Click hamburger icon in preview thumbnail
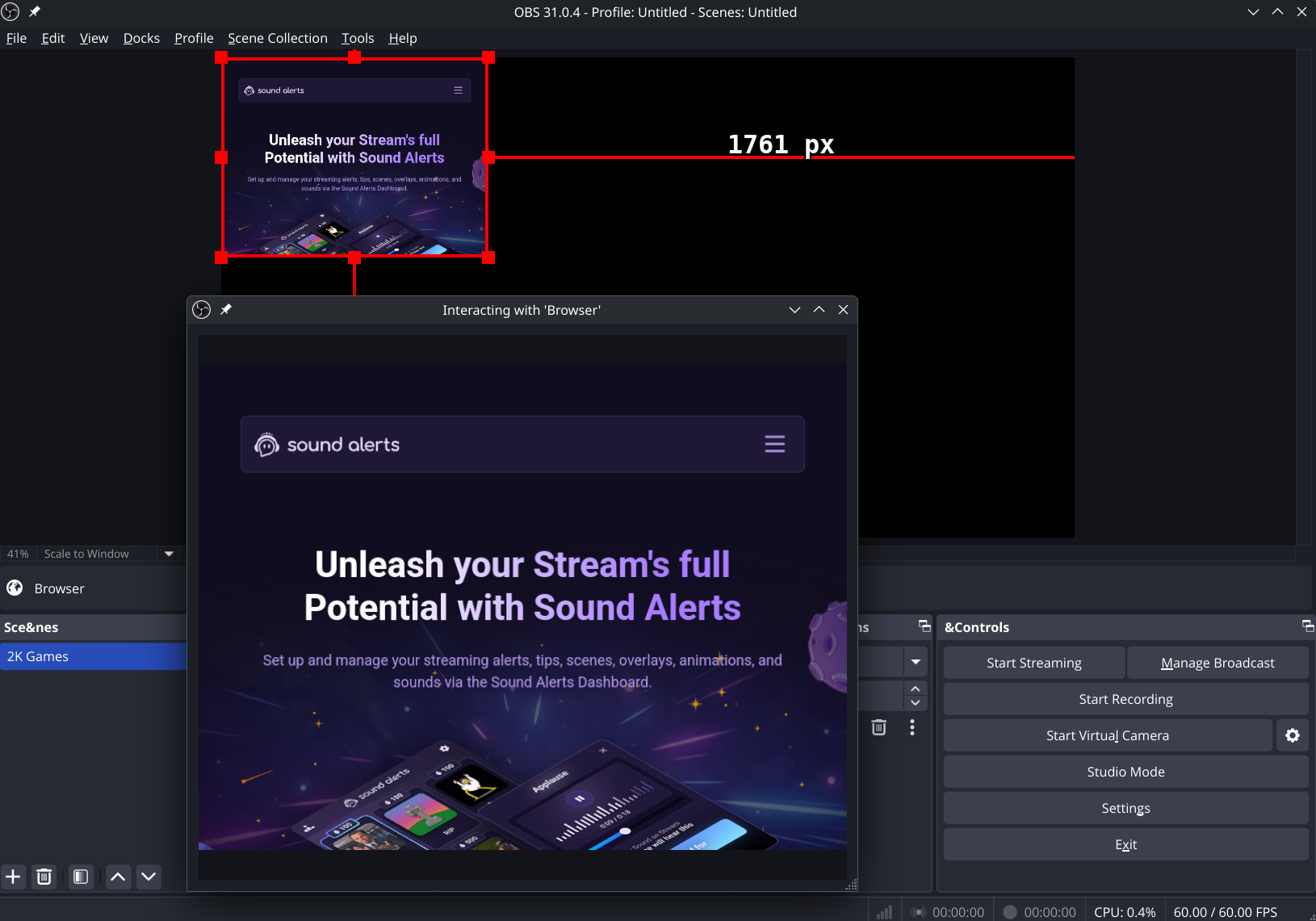 pos(458,90)
